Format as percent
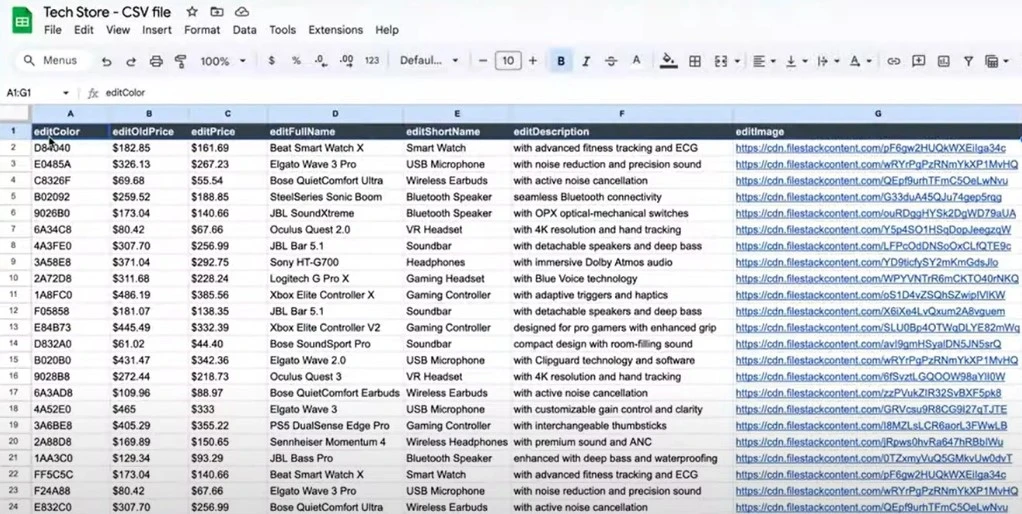This screenshot has width=1022, height=514. tap(296, 61)
